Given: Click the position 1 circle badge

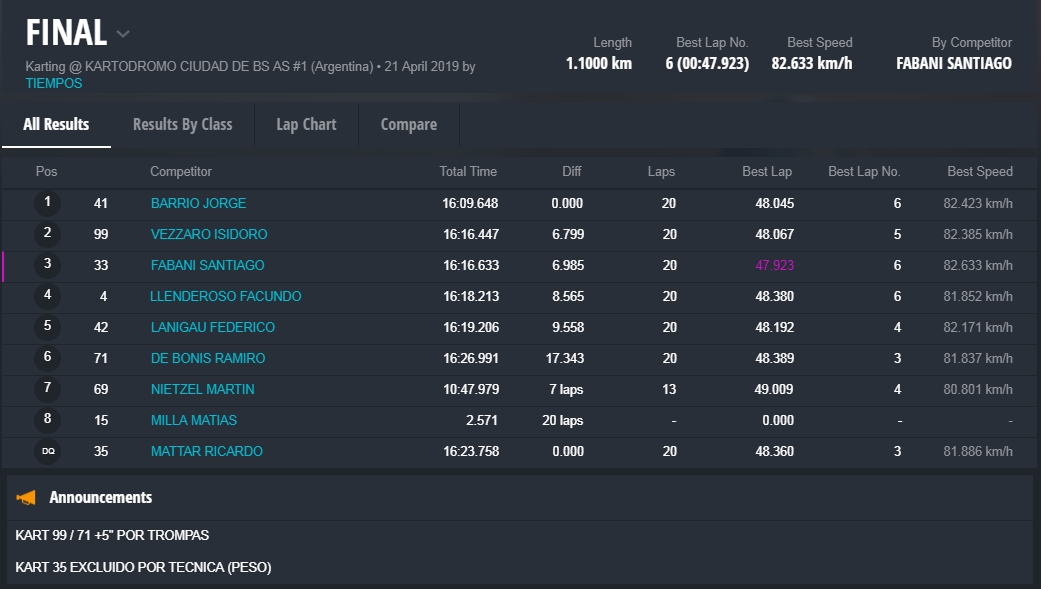Looking at the screenshot, I should (x=47, y=203).
